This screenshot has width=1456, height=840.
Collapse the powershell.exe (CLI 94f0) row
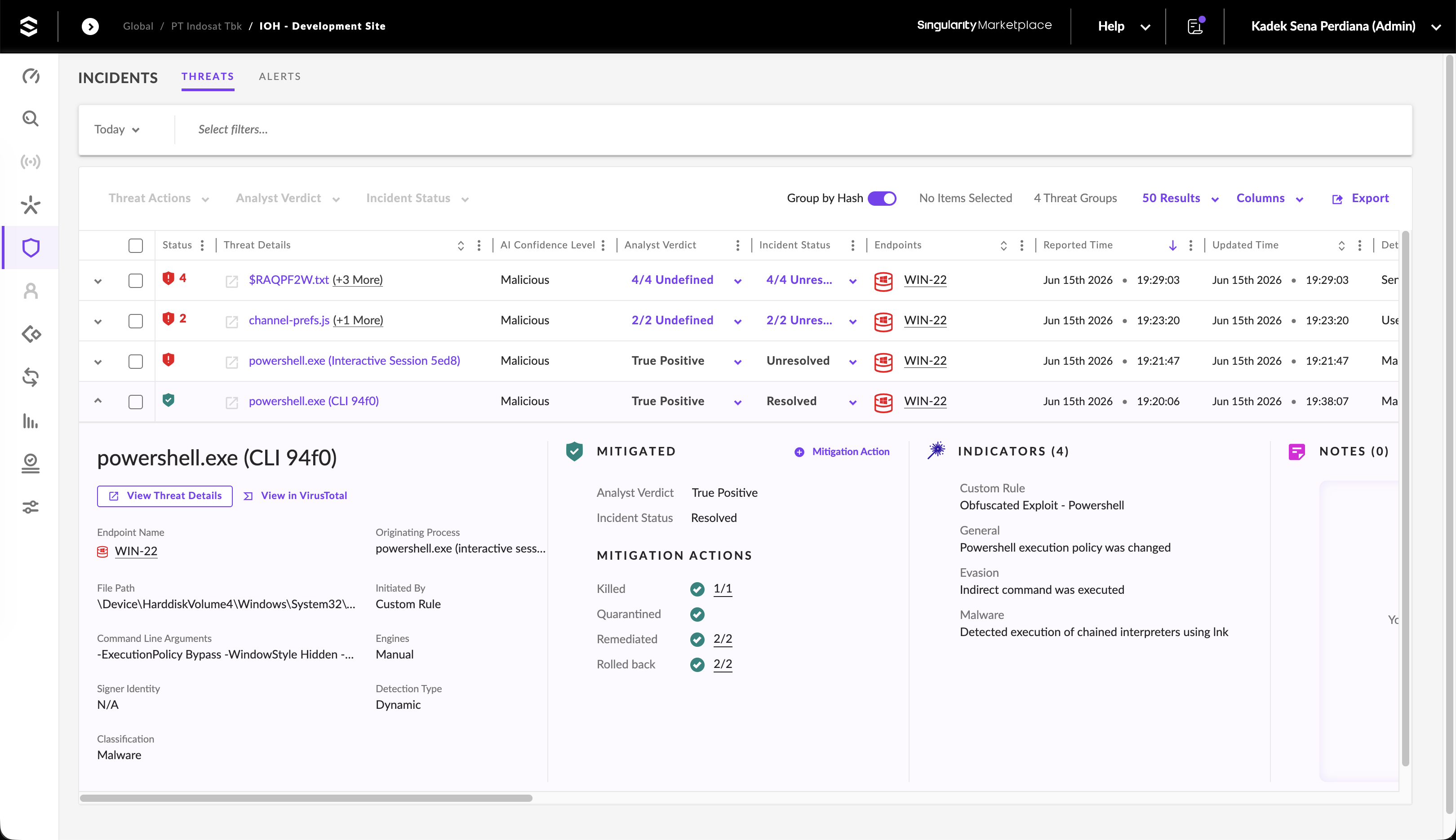point(98,400)
